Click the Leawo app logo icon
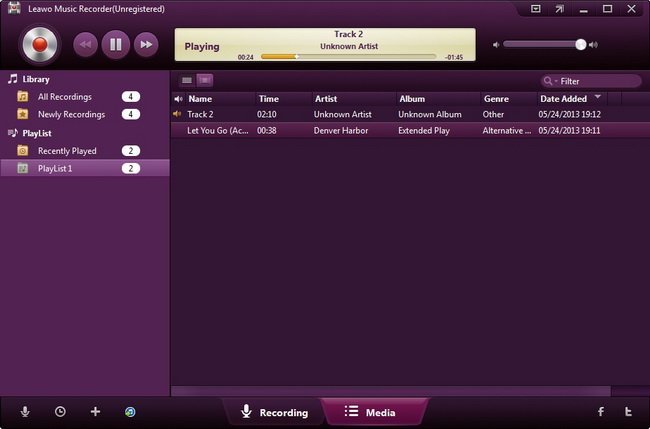Viewport: 650px width, 429px height. click(x=14, y=8)
